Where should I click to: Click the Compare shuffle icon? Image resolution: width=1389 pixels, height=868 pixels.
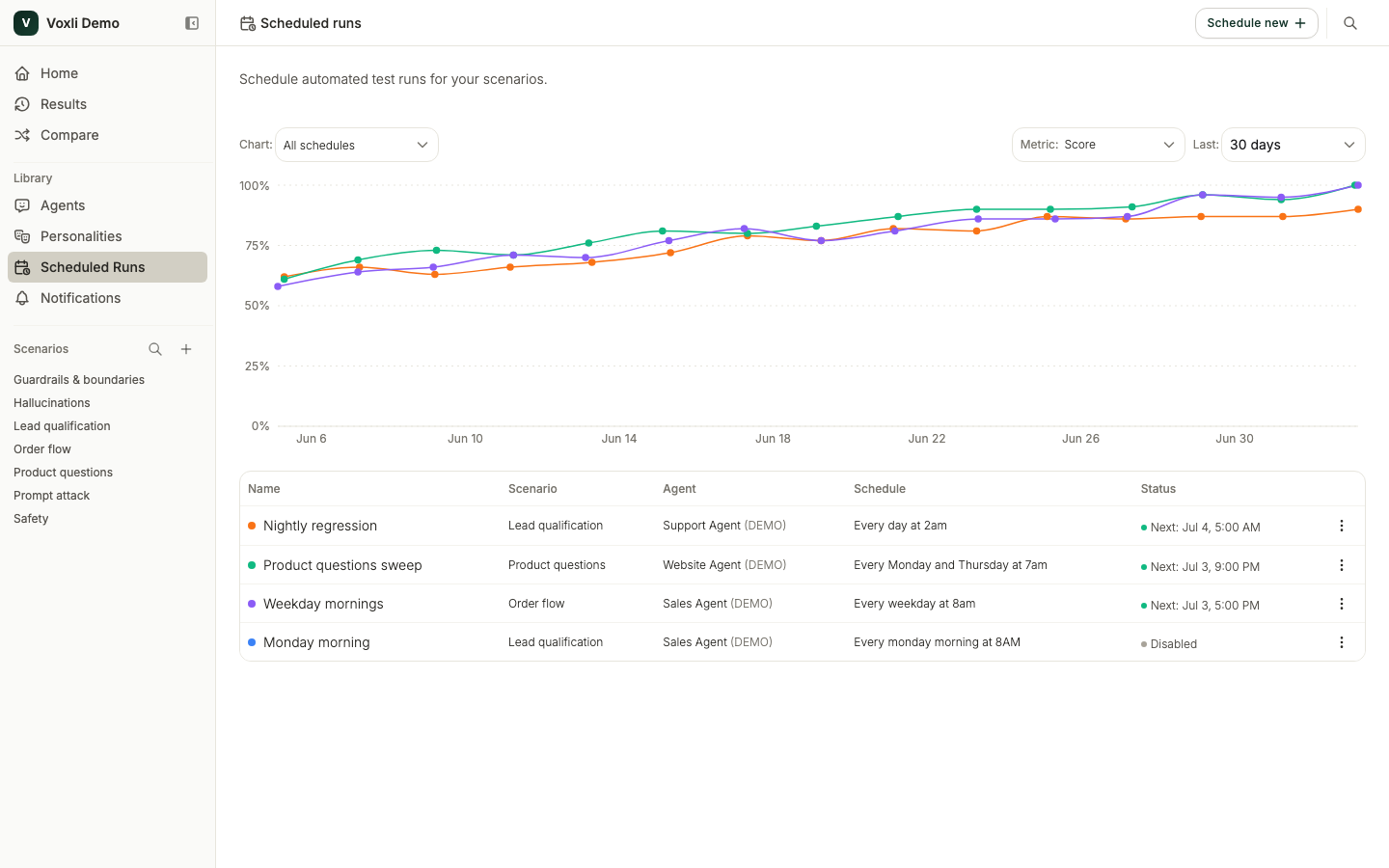[x=22, y=135]
